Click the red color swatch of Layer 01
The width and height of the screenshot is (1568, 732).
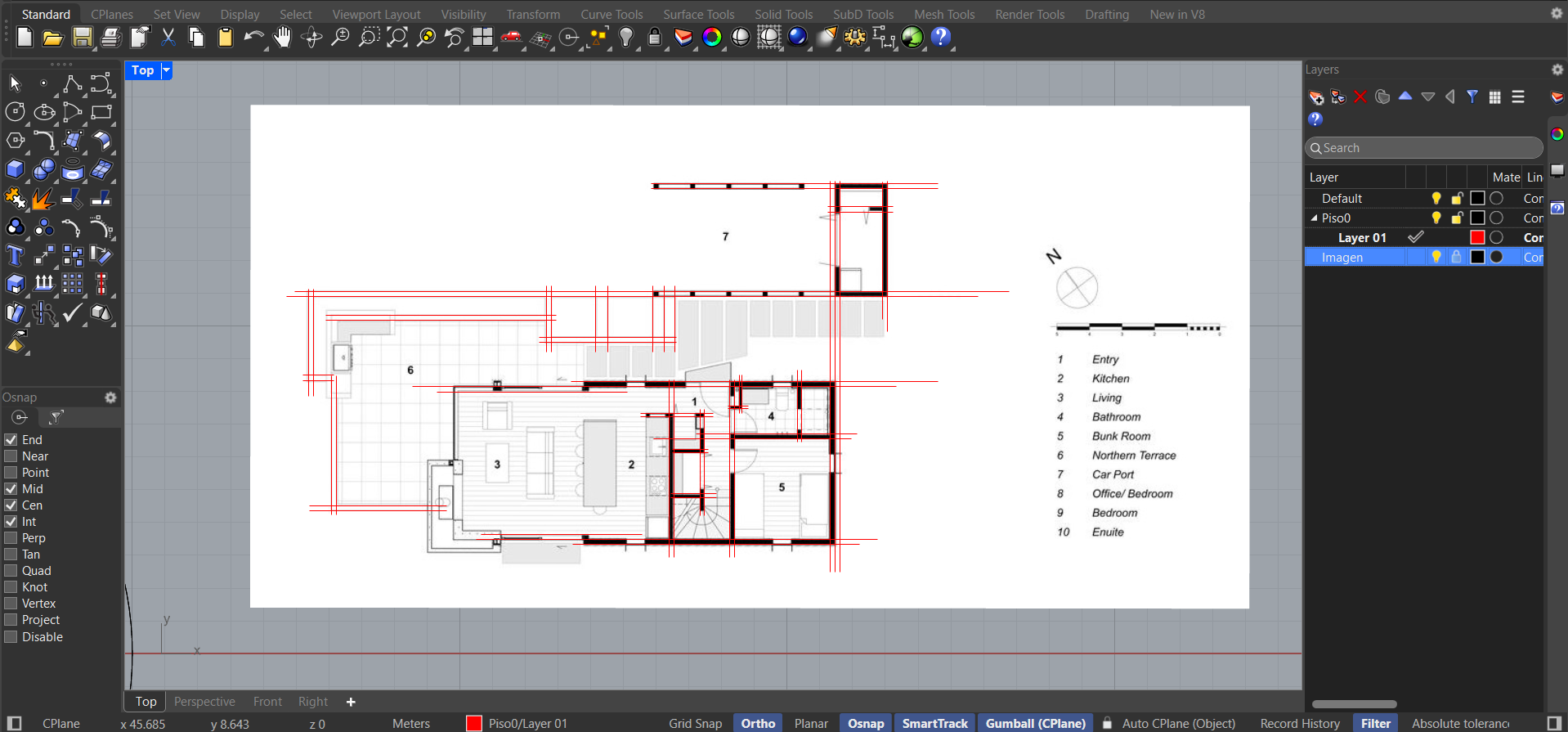(1476, 238)
